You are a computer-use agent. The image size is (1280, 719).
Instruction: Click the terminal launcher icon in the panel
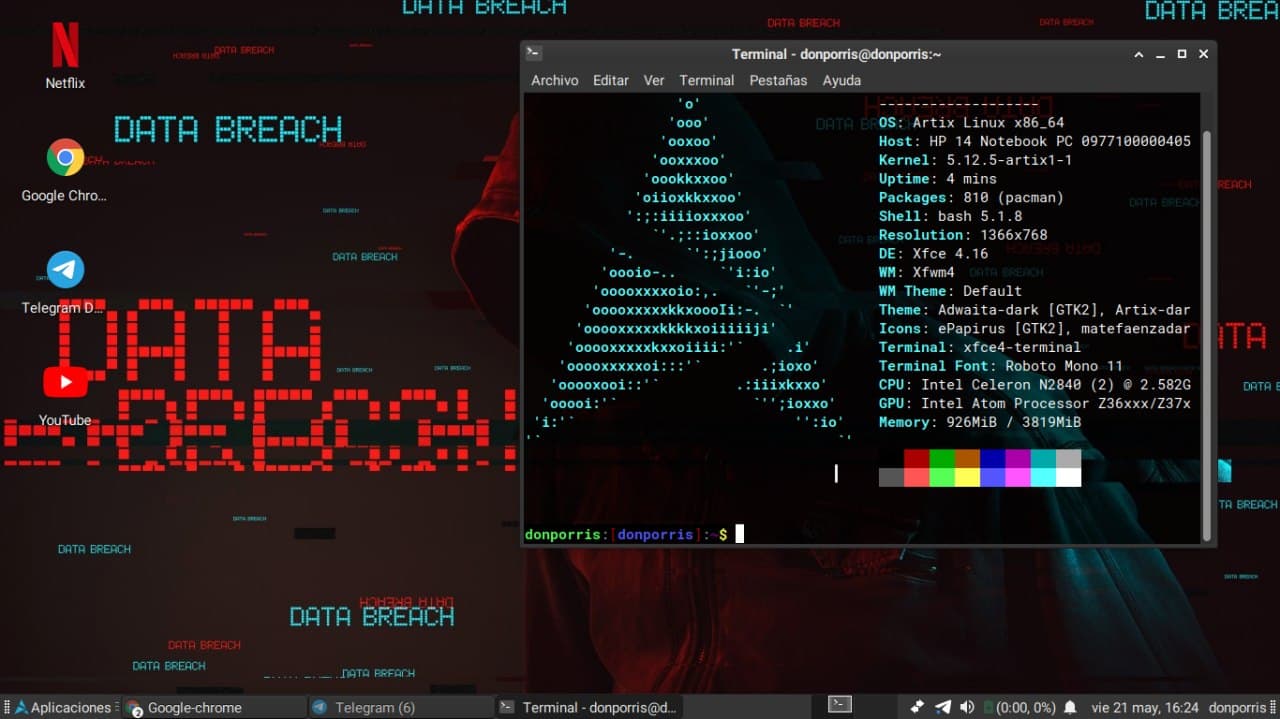pos(840,705)
